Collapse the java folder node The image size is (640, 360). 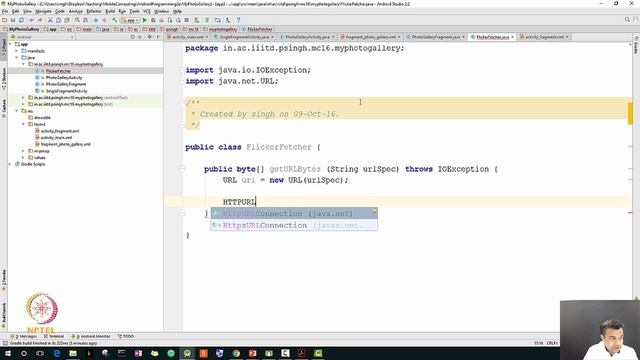(x=17, y=58)
